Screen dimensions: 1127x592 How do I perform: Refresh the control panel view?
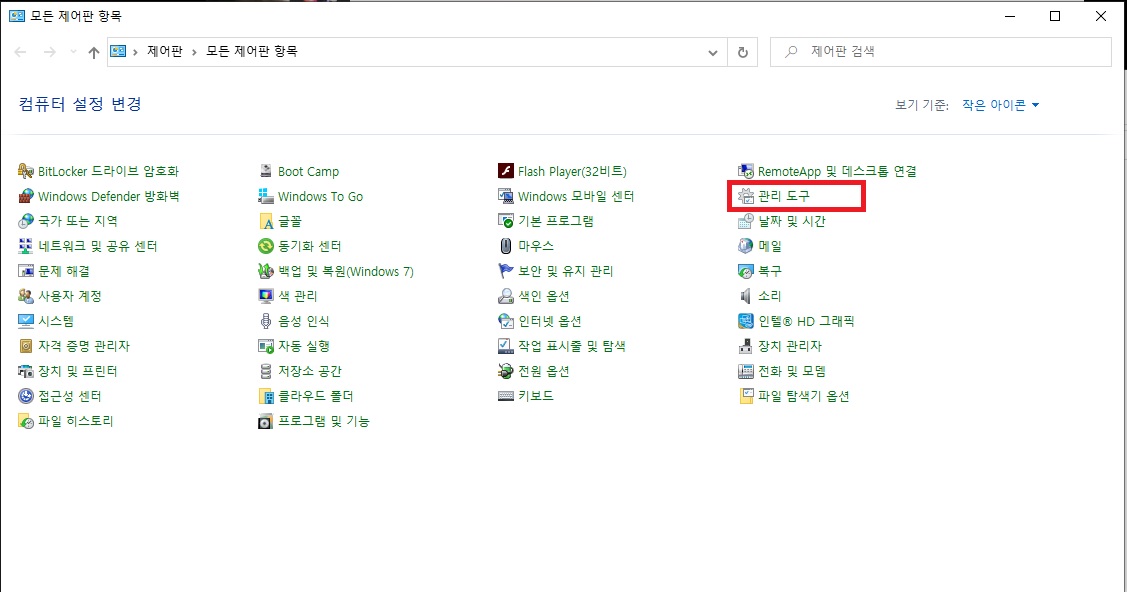tap(742, 52)
